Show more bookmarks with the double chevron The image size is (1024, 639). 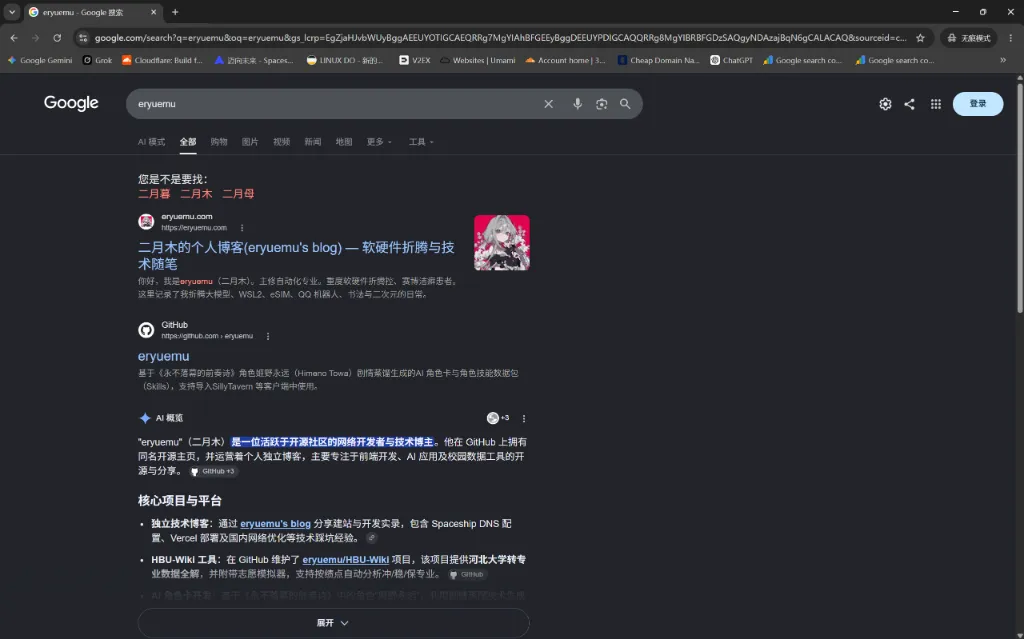1003,60
